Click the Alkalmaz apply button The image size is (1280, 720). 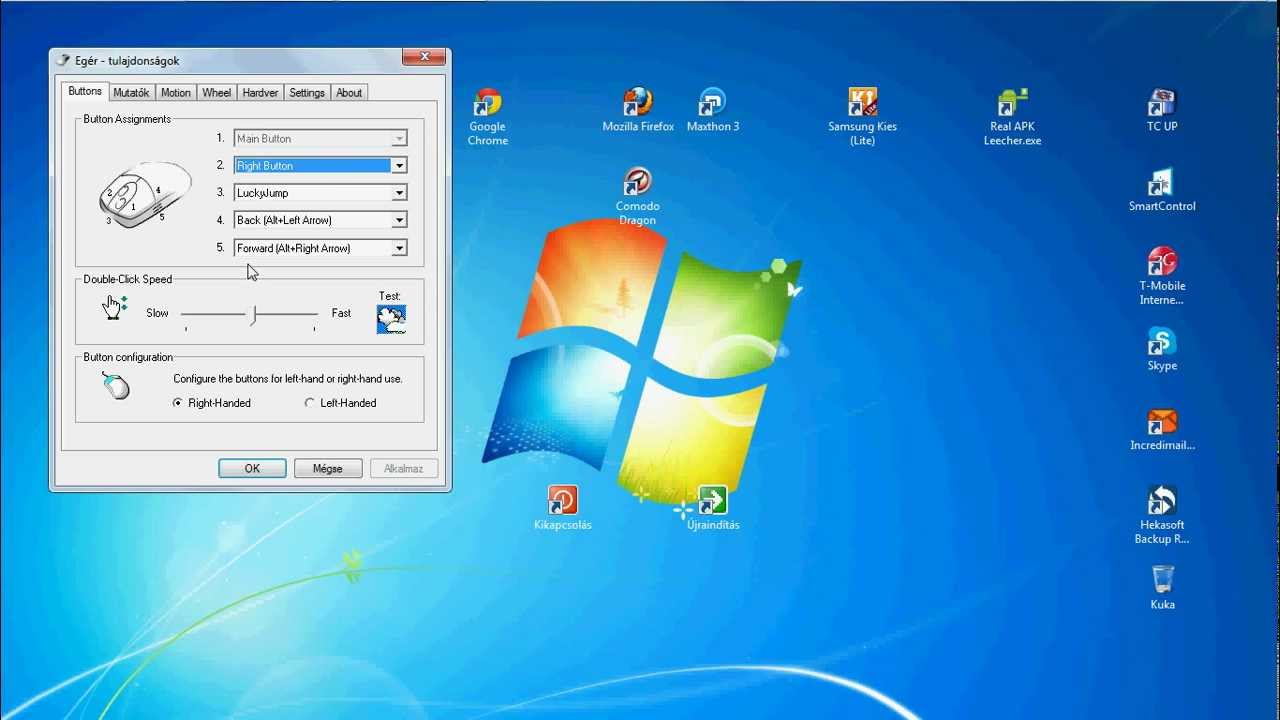tap(404, 468)
